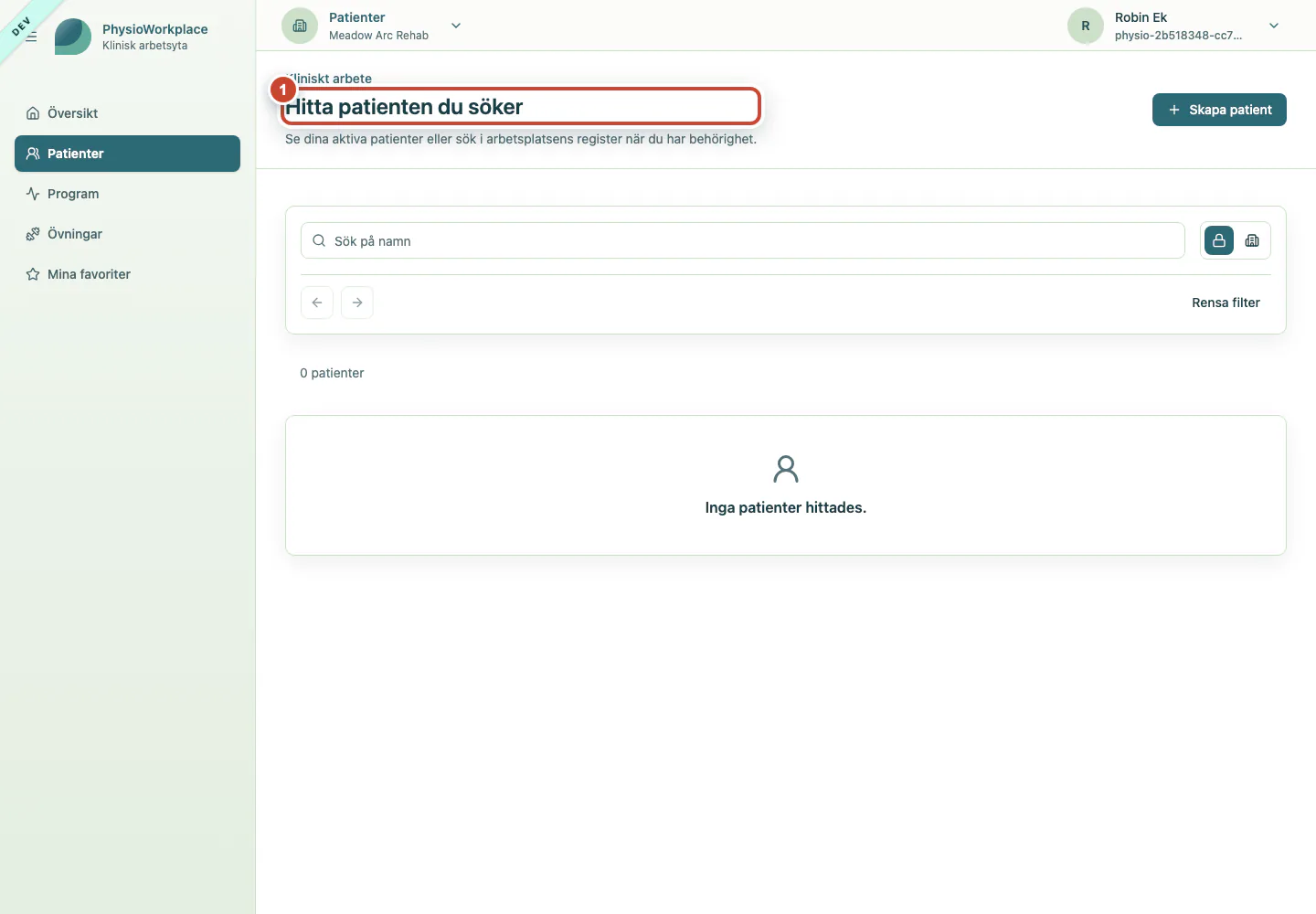Viewport: 1316px width, 914px height.
Task: Click the person icon in empty state
Action: click(786, 469)
